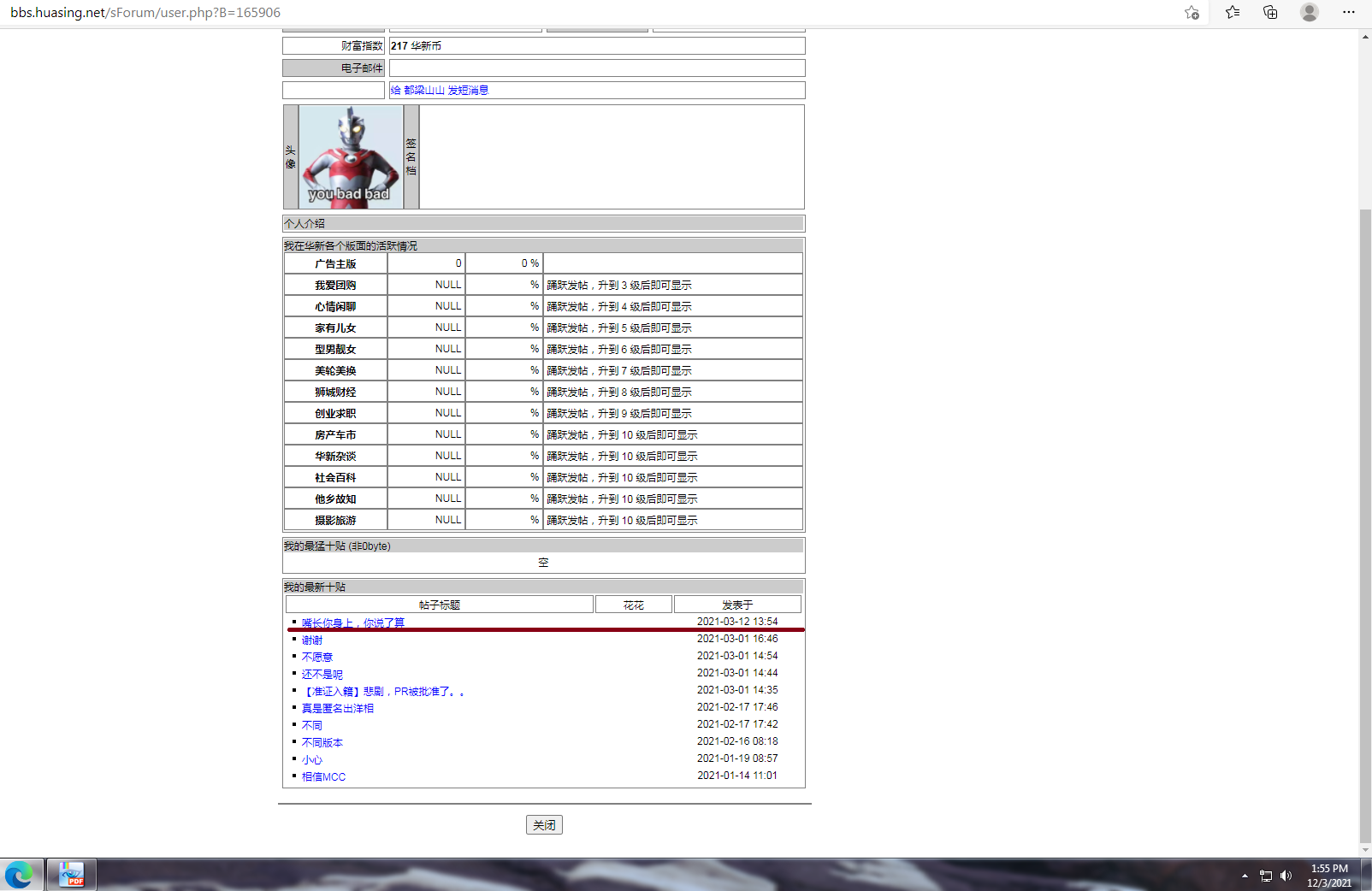Image resolution: width=1372 pixels, height=891 pixels.
Task: Open the Collections icon in the toolbar
Action: pos(1270,12)
